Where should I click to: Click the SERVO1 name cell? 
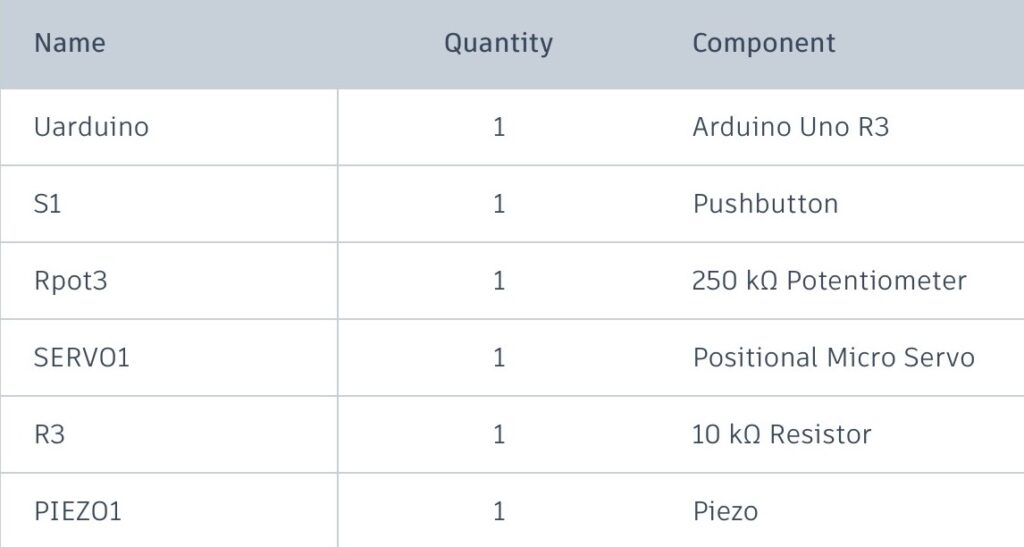click(x=82, y=358)
